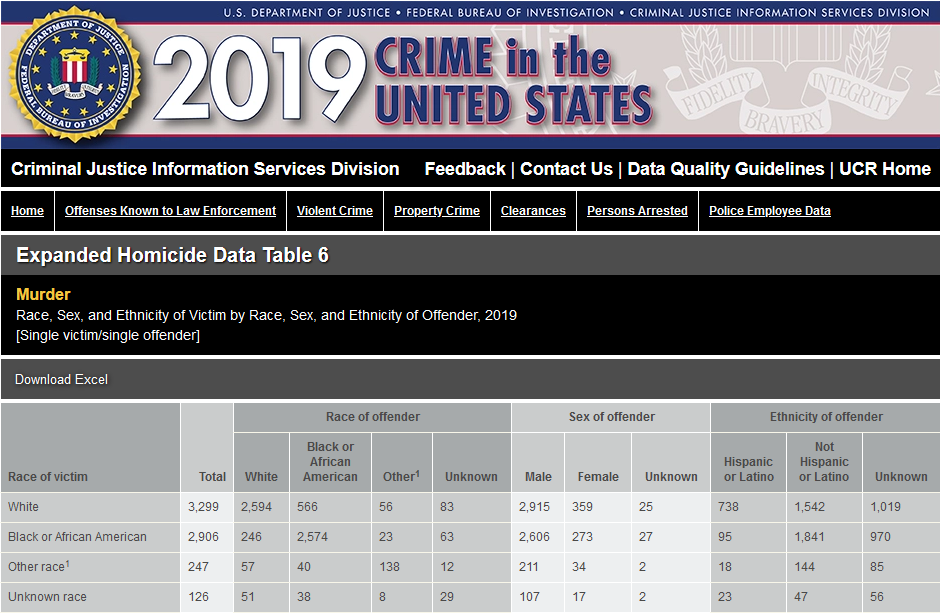Screen dimensions: 940x613
Task: Open the Contact Us link
Action: 566,169
